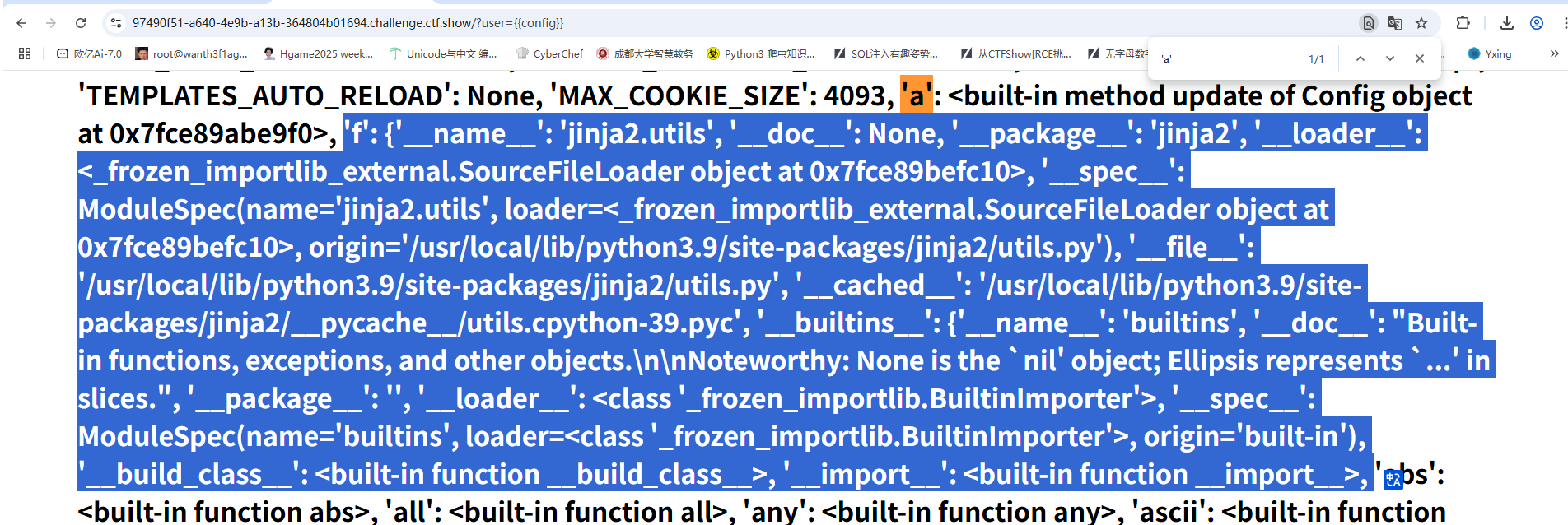
Task: Open the Extensions puzzle icon
Action: [x=1463, y=23]
